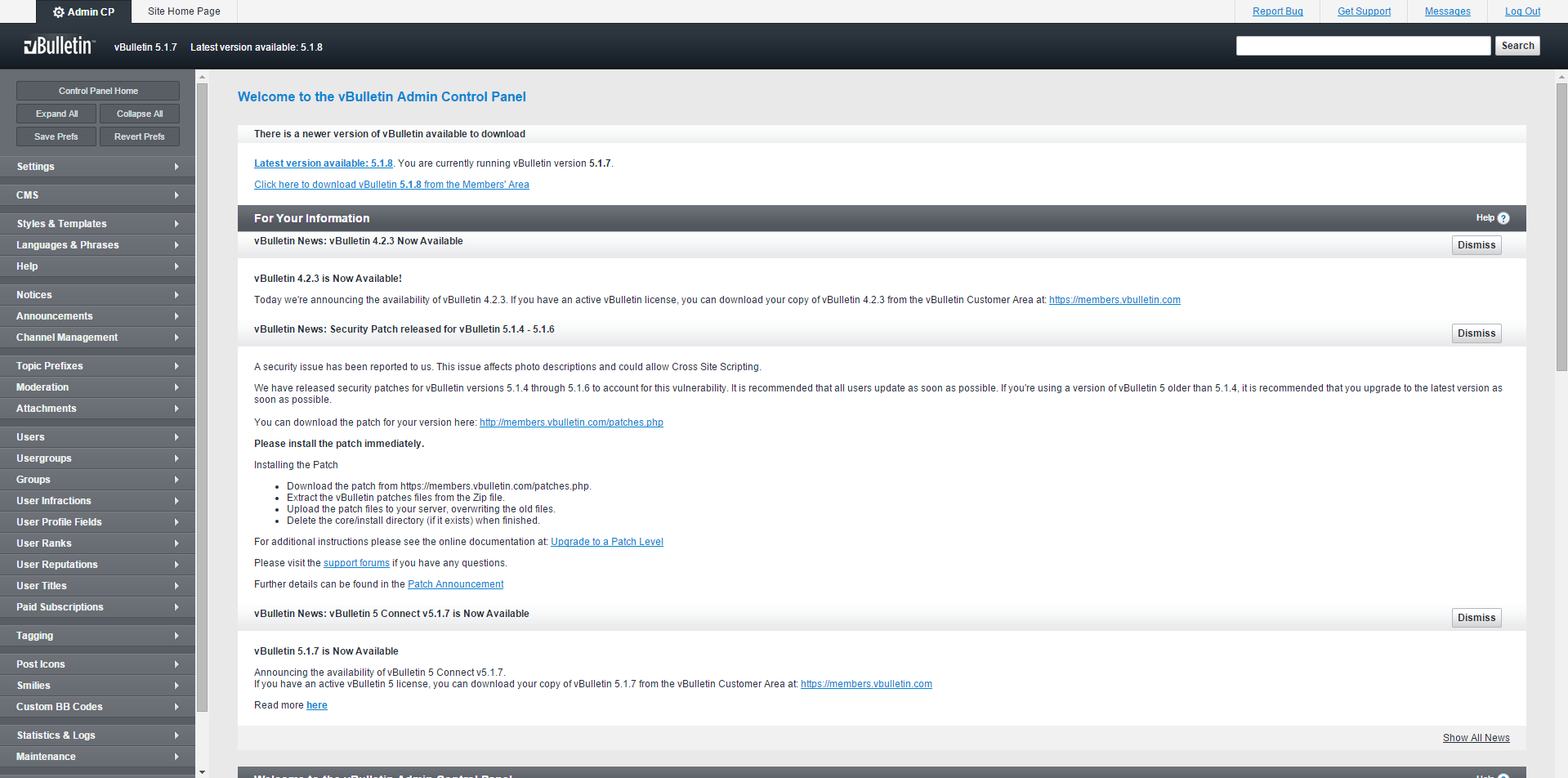
Task: Go to Control Panel Home
Action: pyautogui.click(x=98, y=91)
